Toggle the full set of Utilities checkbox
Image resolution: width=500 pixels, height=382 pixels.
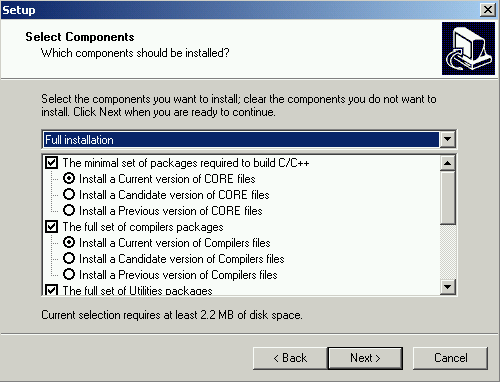pyautogui.click(x=51, y=290)
